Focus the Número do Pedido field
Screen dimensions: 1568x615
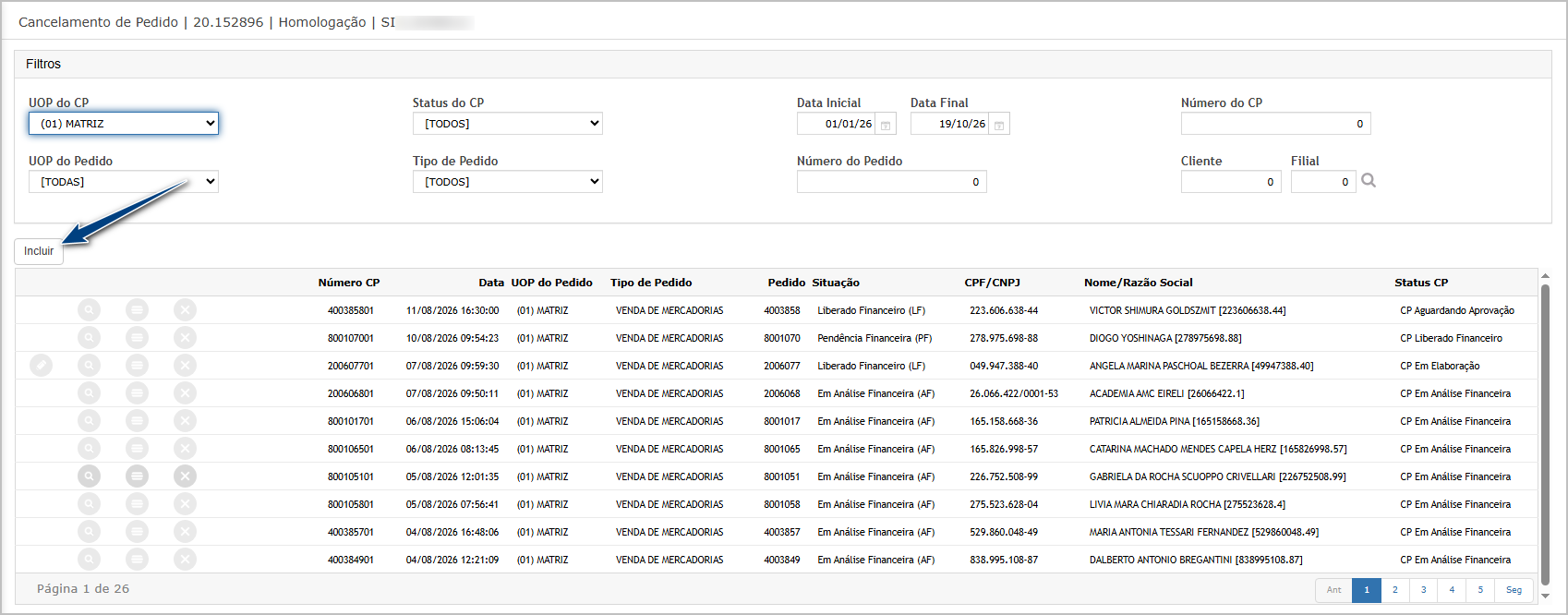click(x=891, y=182)
